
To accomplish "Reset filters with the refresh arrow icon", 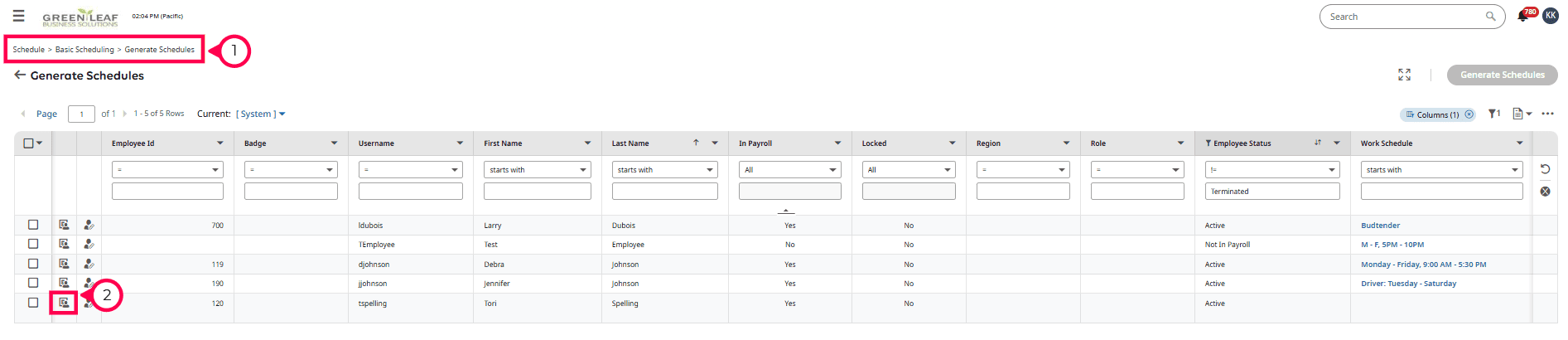I will click(1545, 169).
